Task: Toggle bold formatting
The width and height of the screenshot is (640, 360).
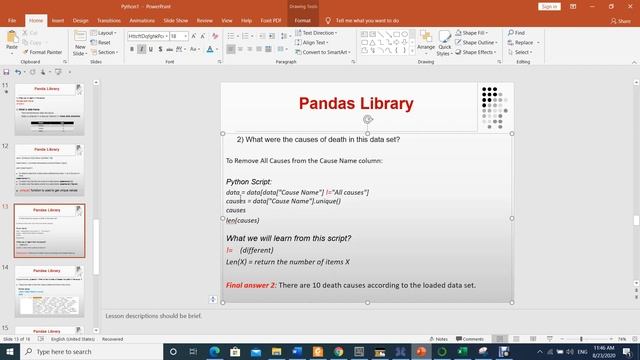Action: click(132, 49)
